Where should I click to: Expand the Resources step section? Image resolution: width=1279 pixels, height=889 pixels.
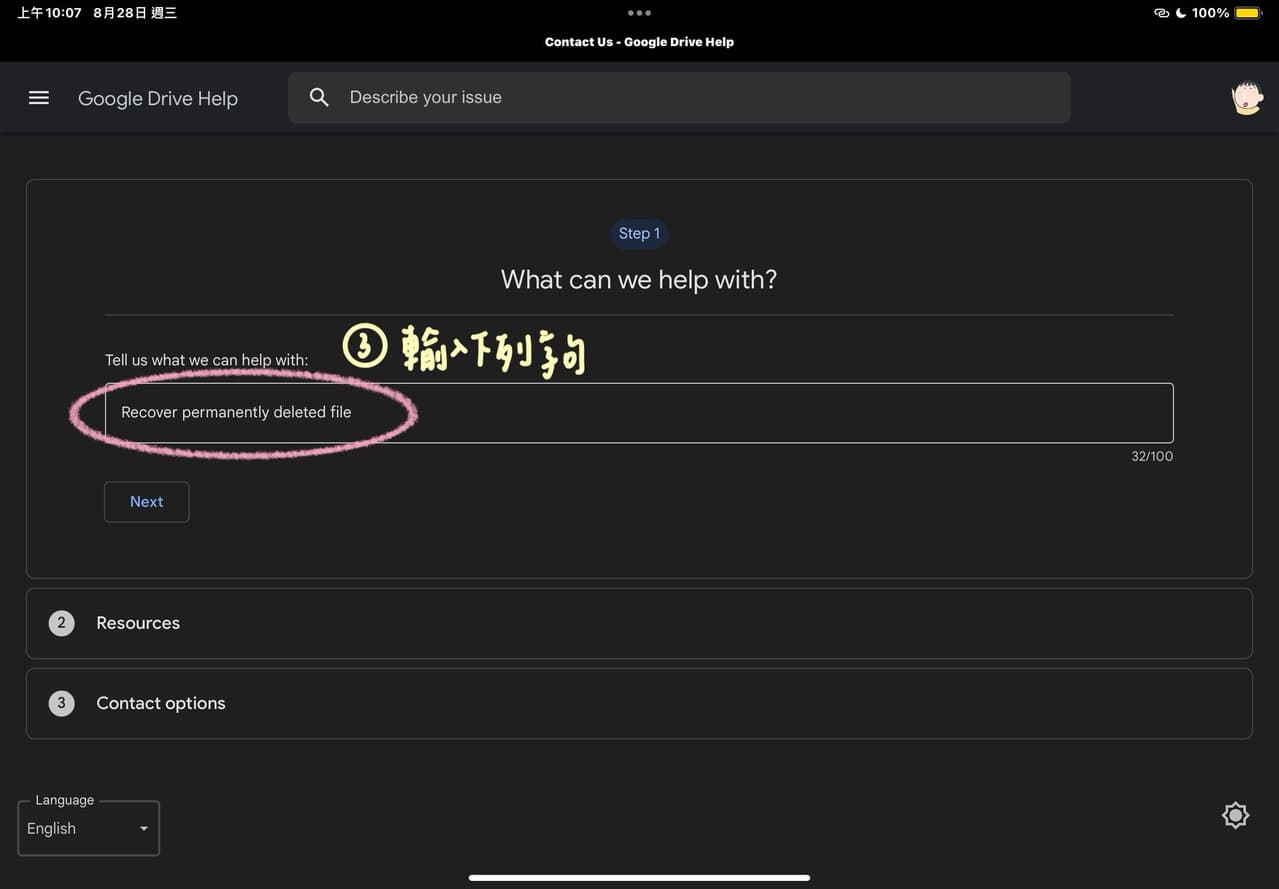pos(639,623)
